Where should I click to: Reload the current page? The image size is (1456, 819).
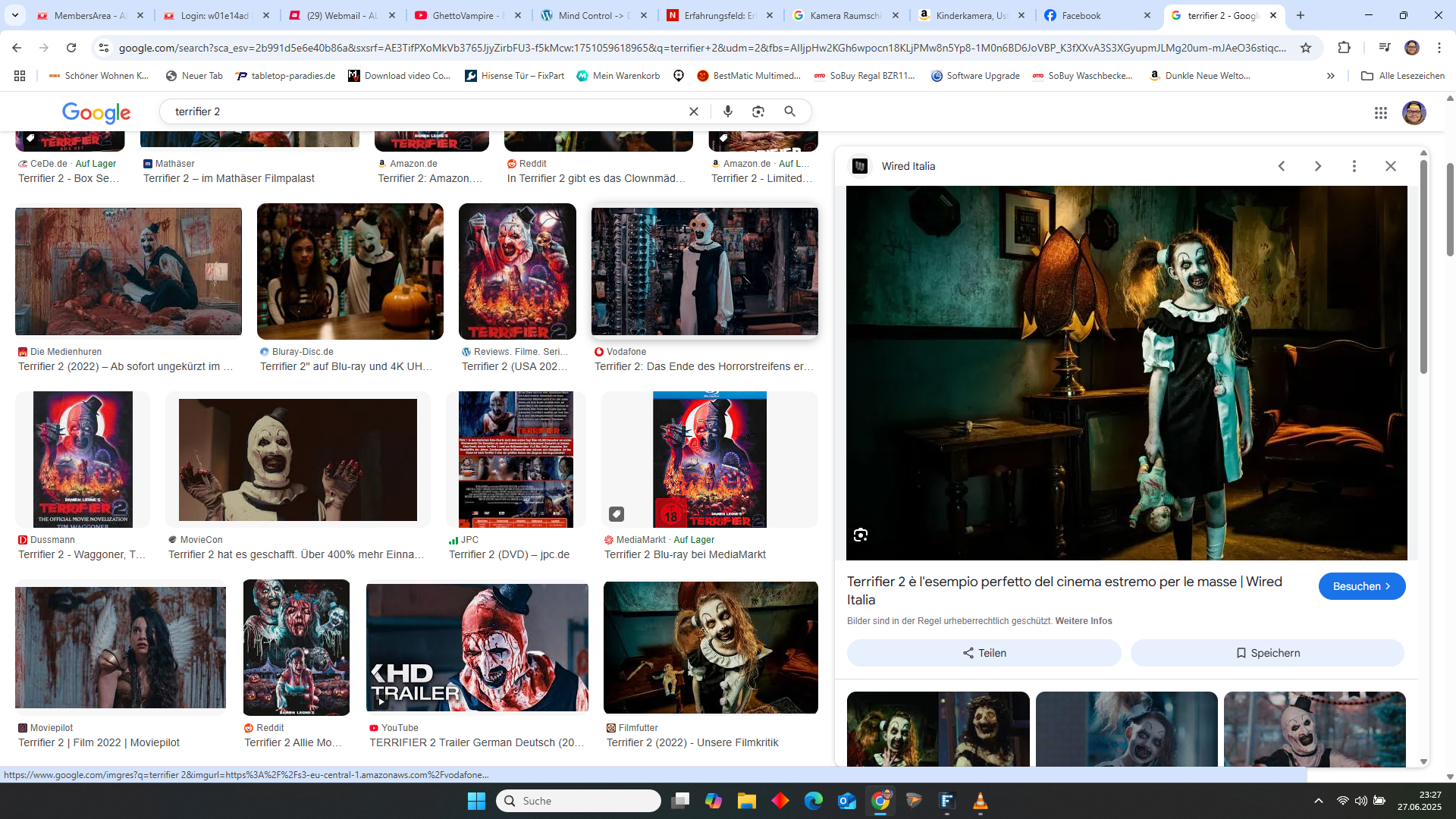[71, 48]
